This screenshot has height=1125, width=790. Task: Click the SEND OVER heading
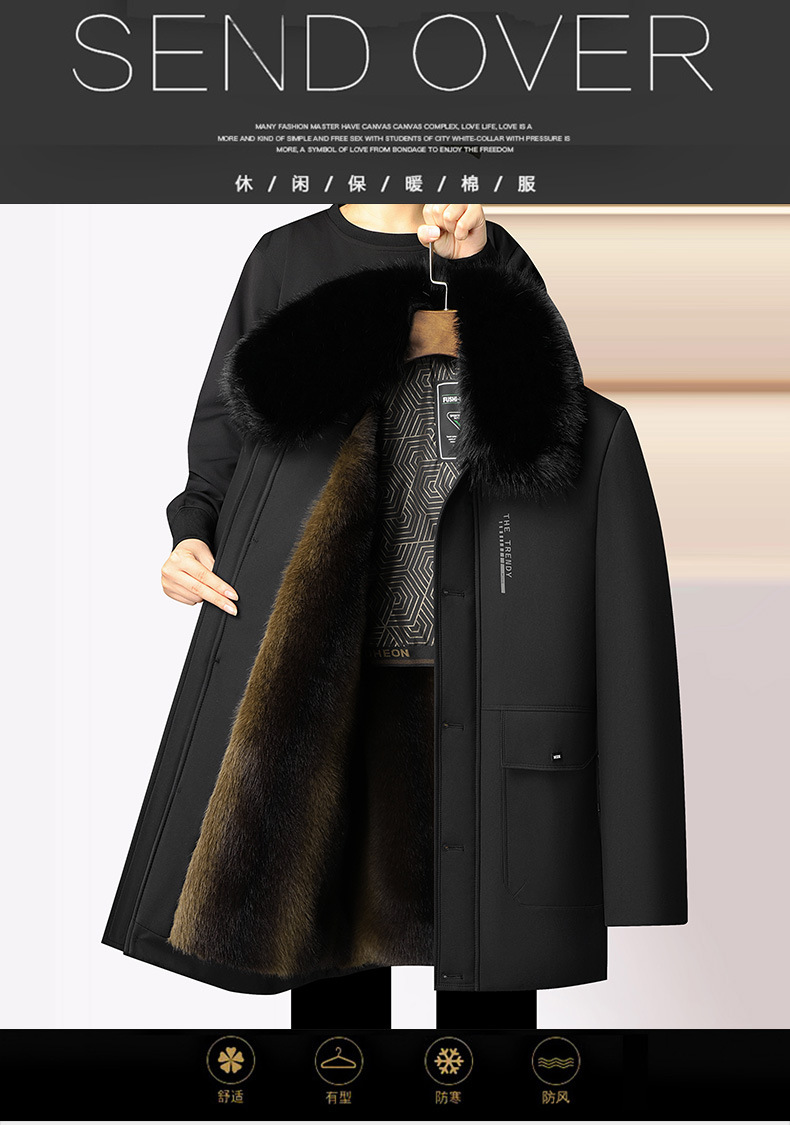392,52
